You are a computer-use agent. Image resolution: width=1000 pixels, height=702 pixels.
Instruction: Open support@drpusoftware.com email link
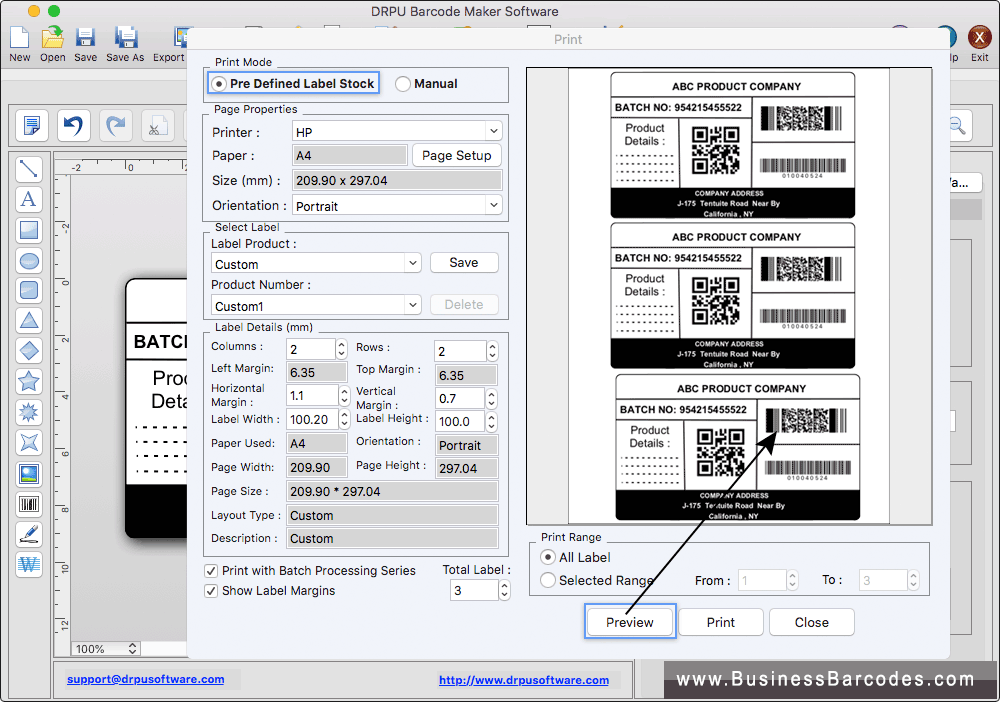pyautogui.click(x=145, y=679)
